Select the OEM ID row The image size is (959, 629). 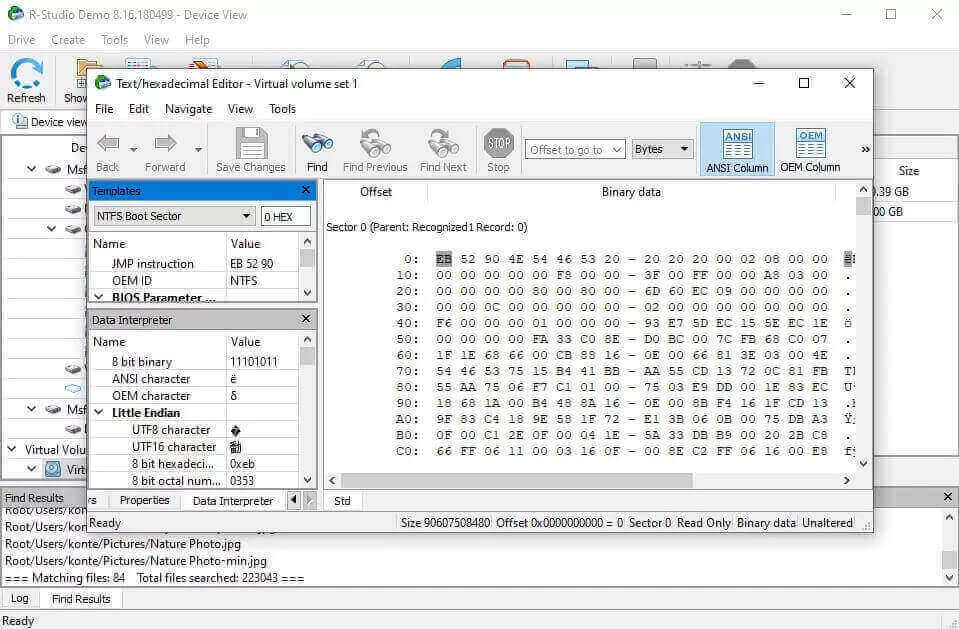(x=195, y=281)
